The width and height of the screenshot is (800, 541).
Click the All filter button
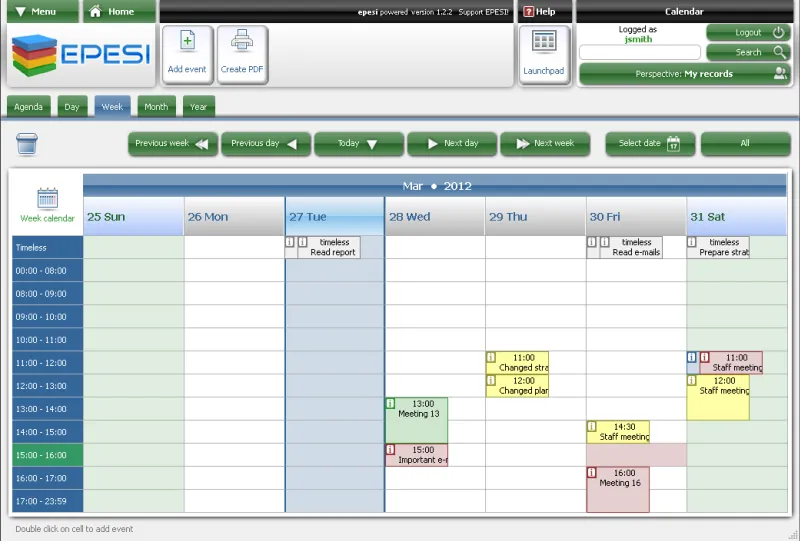(745, 143)
